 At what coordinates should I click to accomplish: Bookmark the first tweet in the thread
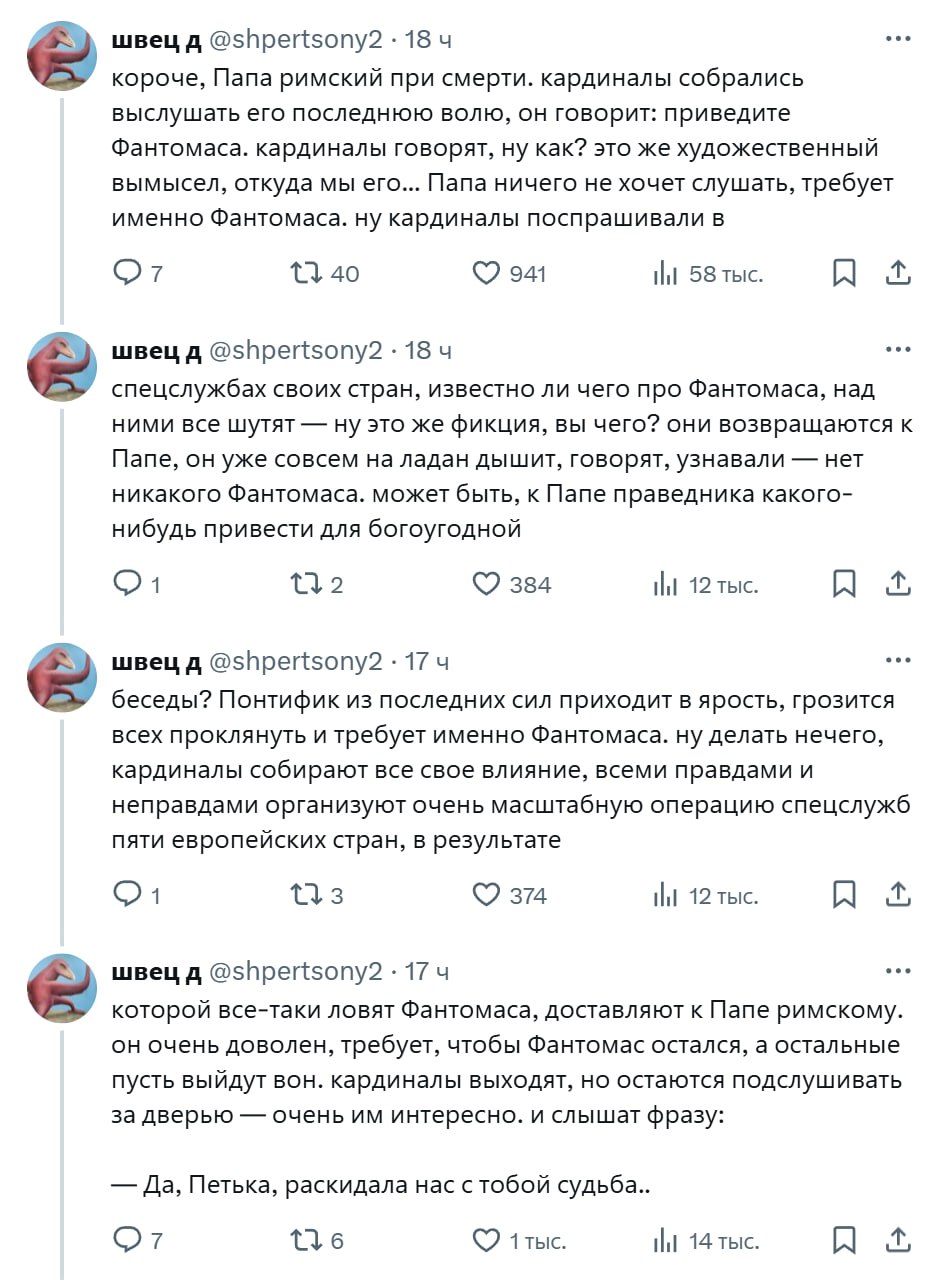pos(844,273)
